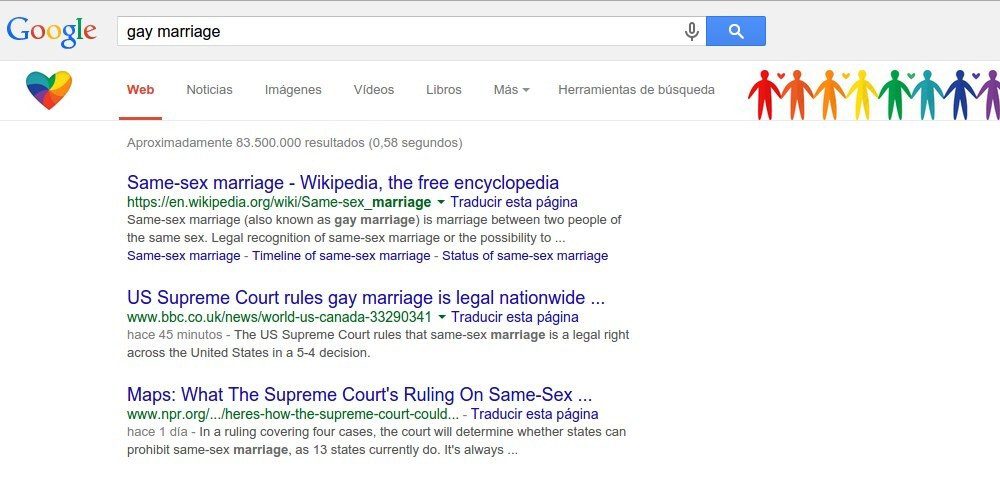This screenshot has height=478, width=1000.
Task: Go to the Libros tab
Action: click(443, 90)
